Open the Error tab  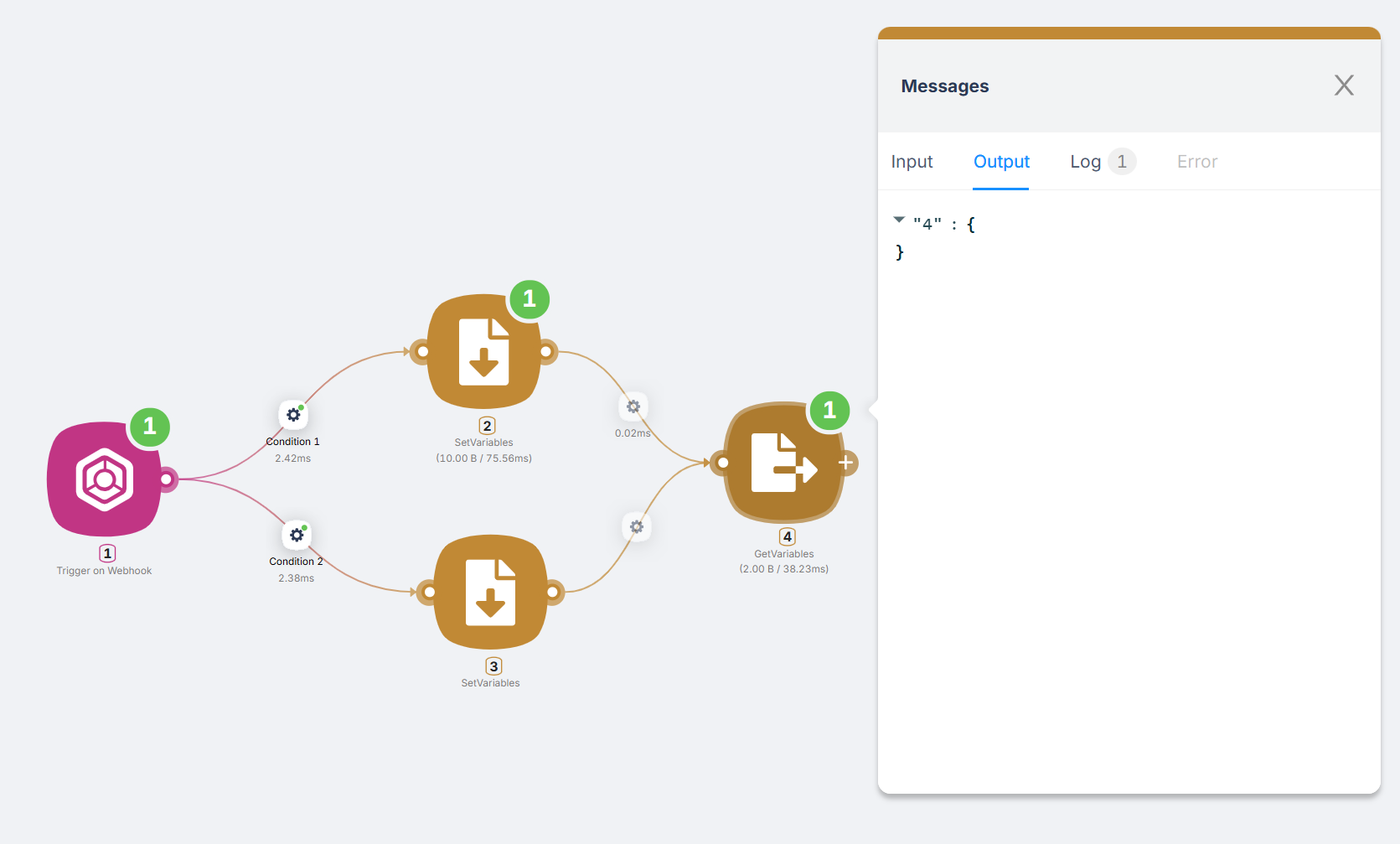point(1197,162)
